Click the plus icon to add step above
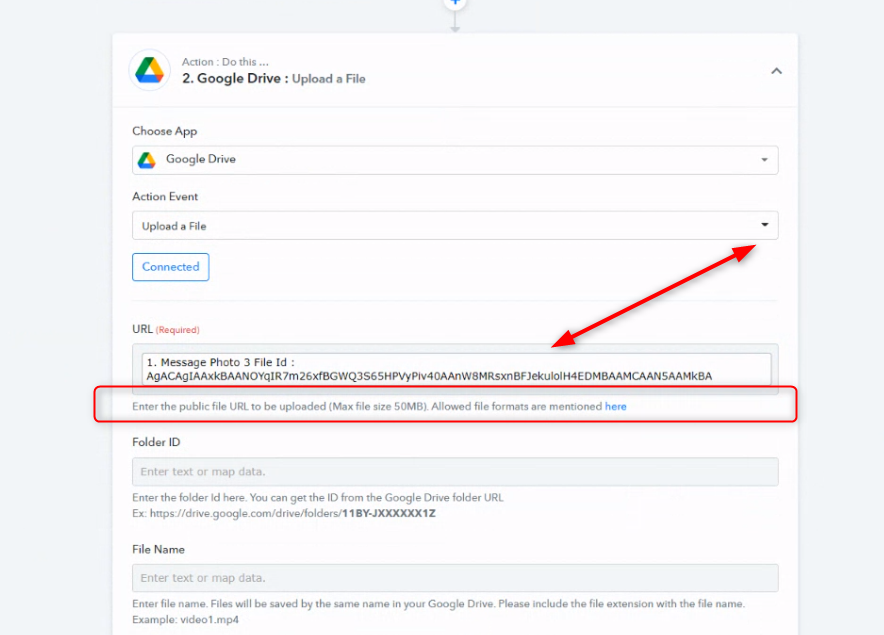Screen dimensions: 884x635 coord(455,3)
